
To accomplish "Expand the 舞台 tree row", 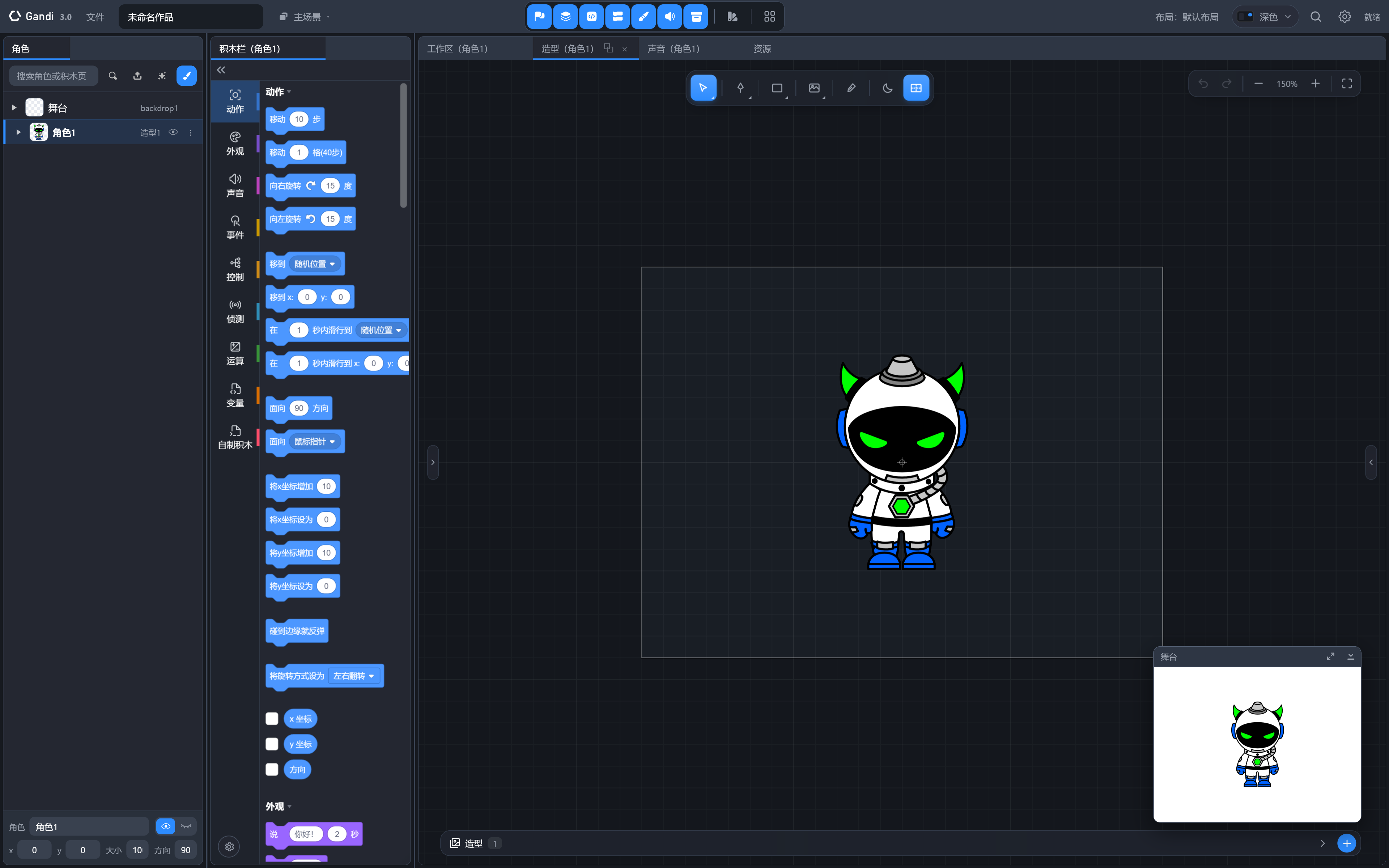I will pos(14,108).
